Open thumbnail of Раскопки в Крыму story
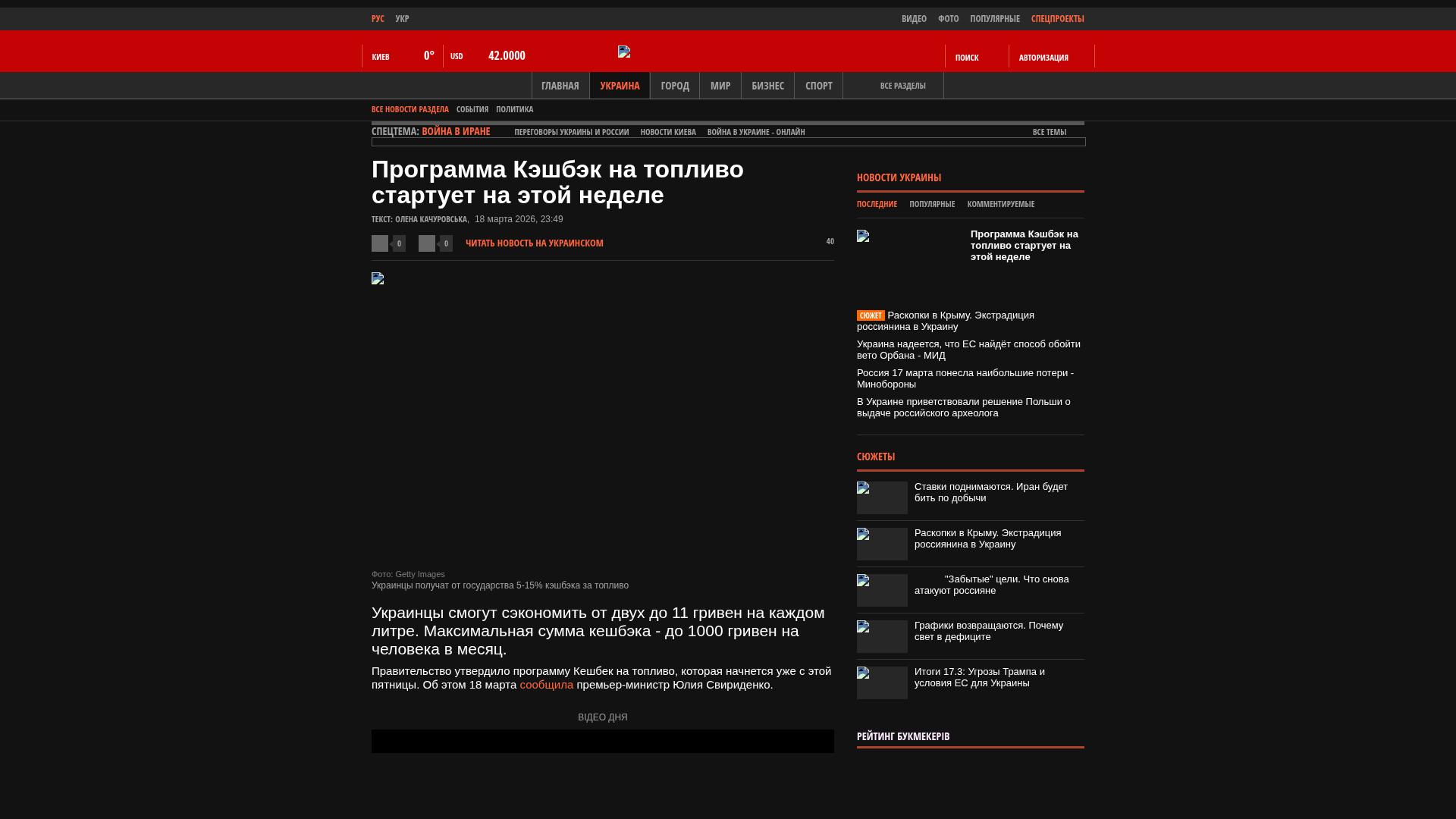This screenshot has width=1456, height=819. click(882, 544)
